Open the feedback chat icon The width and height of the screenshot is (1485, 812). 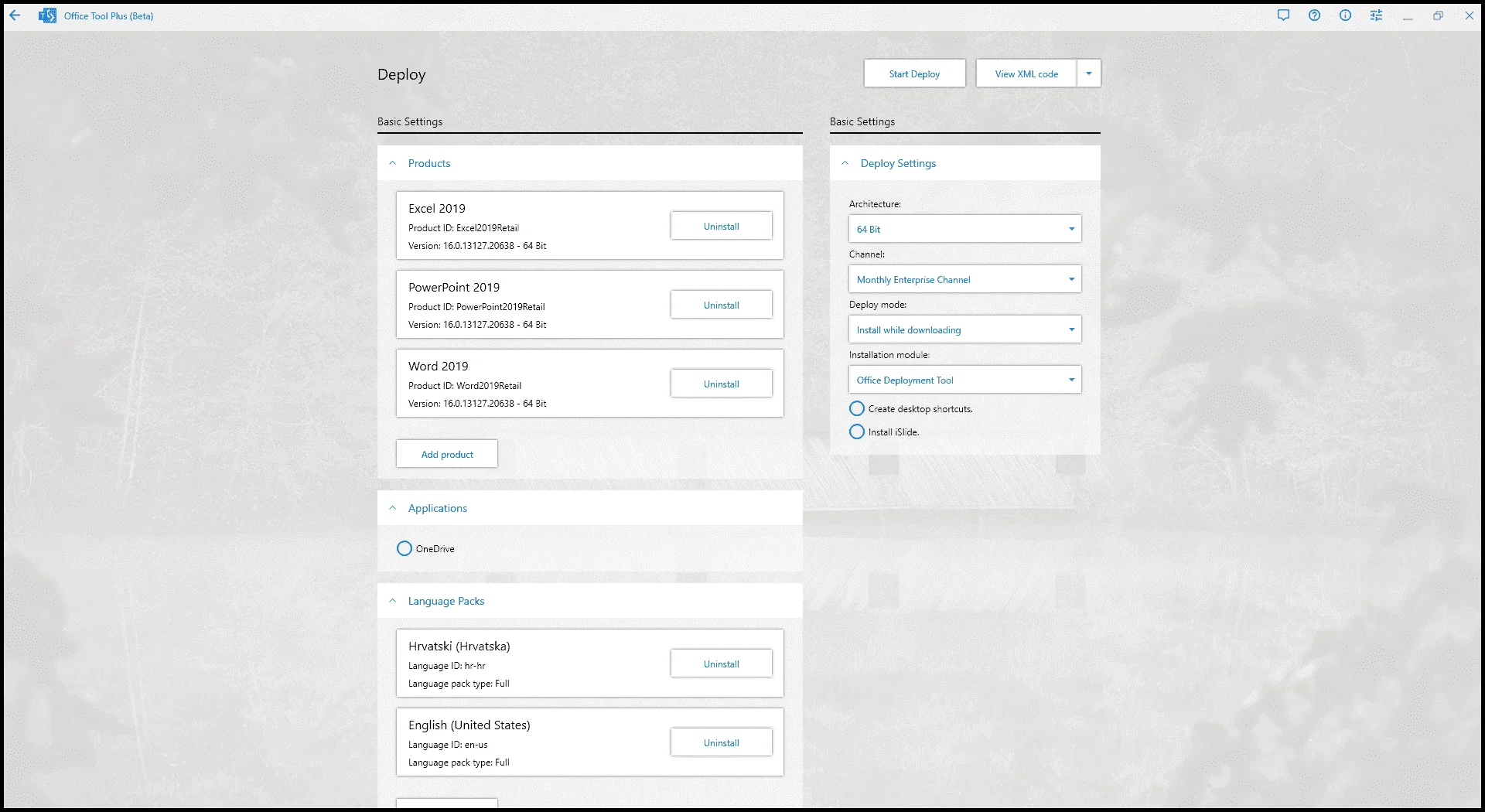pyautogui.click(x=1283, y=15)
